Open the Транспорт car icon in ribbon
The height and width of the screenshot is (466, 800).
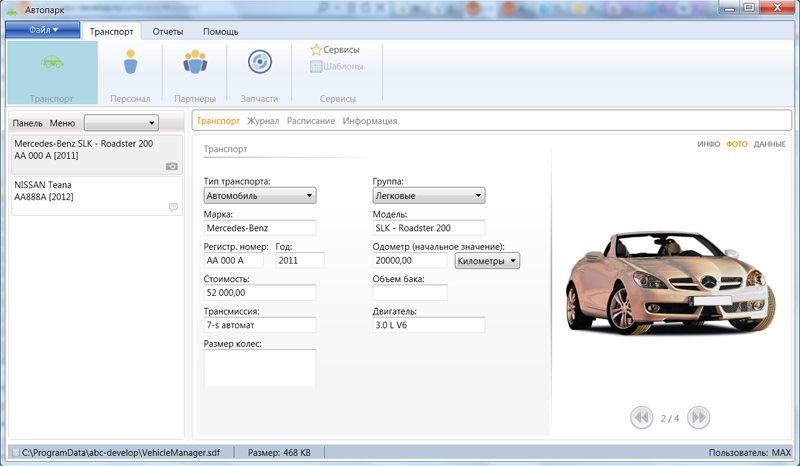(x=52, y=62)
